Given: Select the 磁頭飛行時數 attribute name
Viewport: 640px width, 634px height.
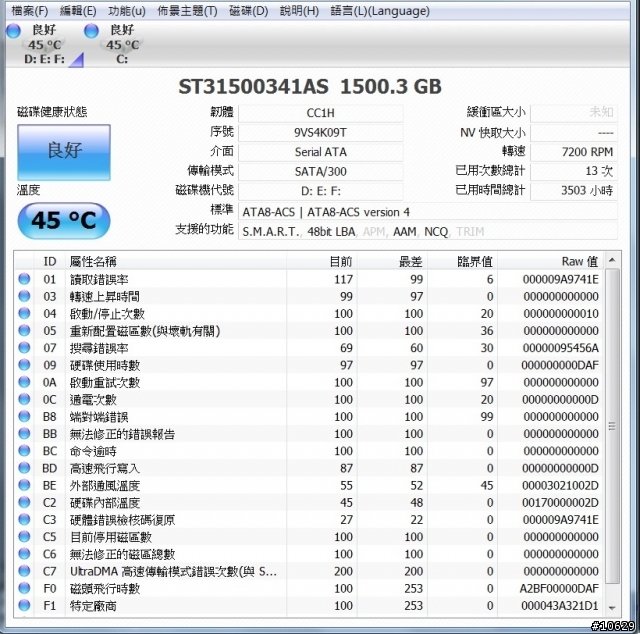Looking at the screenshot, I should [105, 589].
